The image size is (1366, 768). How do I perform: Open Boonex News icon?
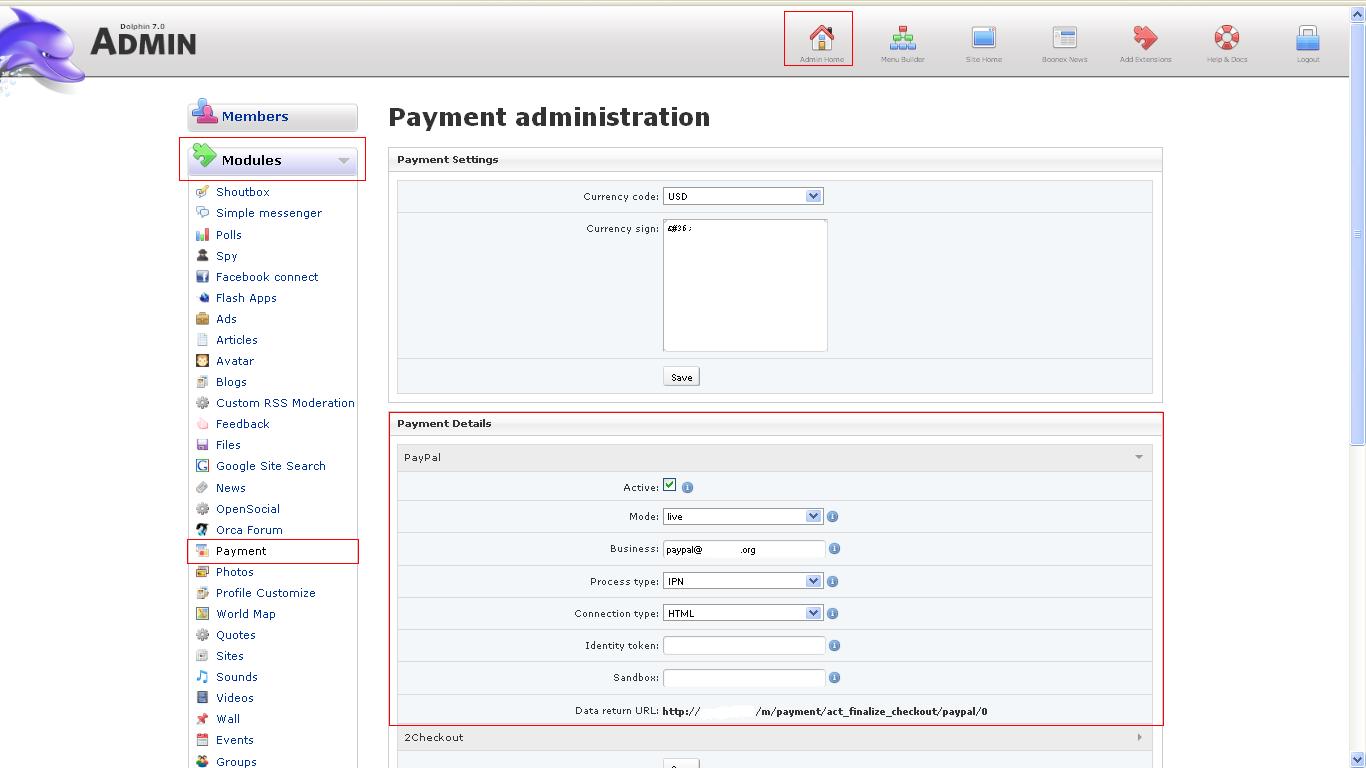point(1064,40)
